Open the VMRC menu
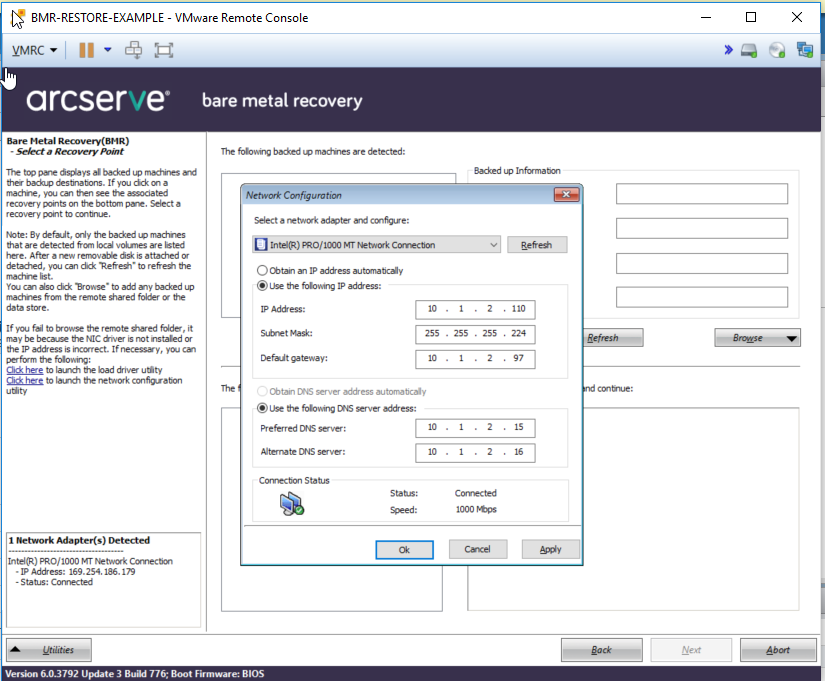 [x=34, y=51]
